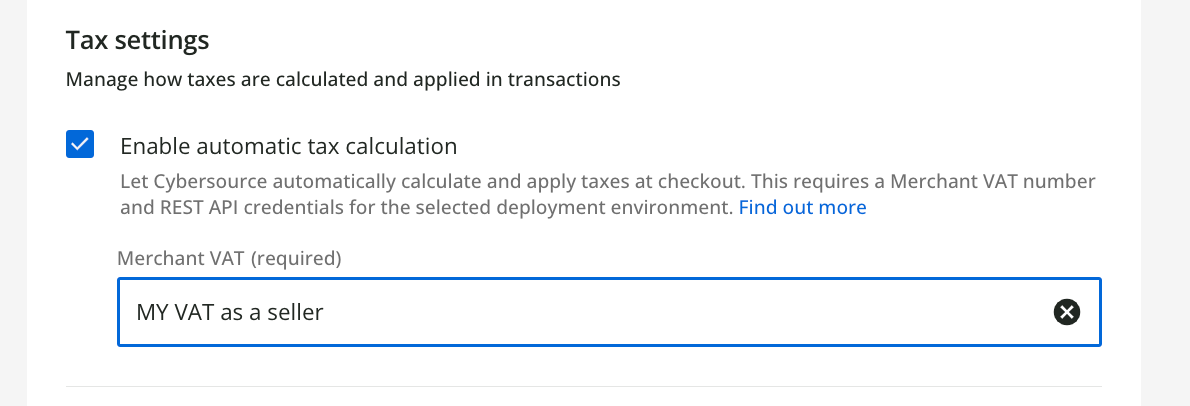Click the 'Enable automatic tax calculation' label text
Screen dimensions: 1190x406
[288, 146]
